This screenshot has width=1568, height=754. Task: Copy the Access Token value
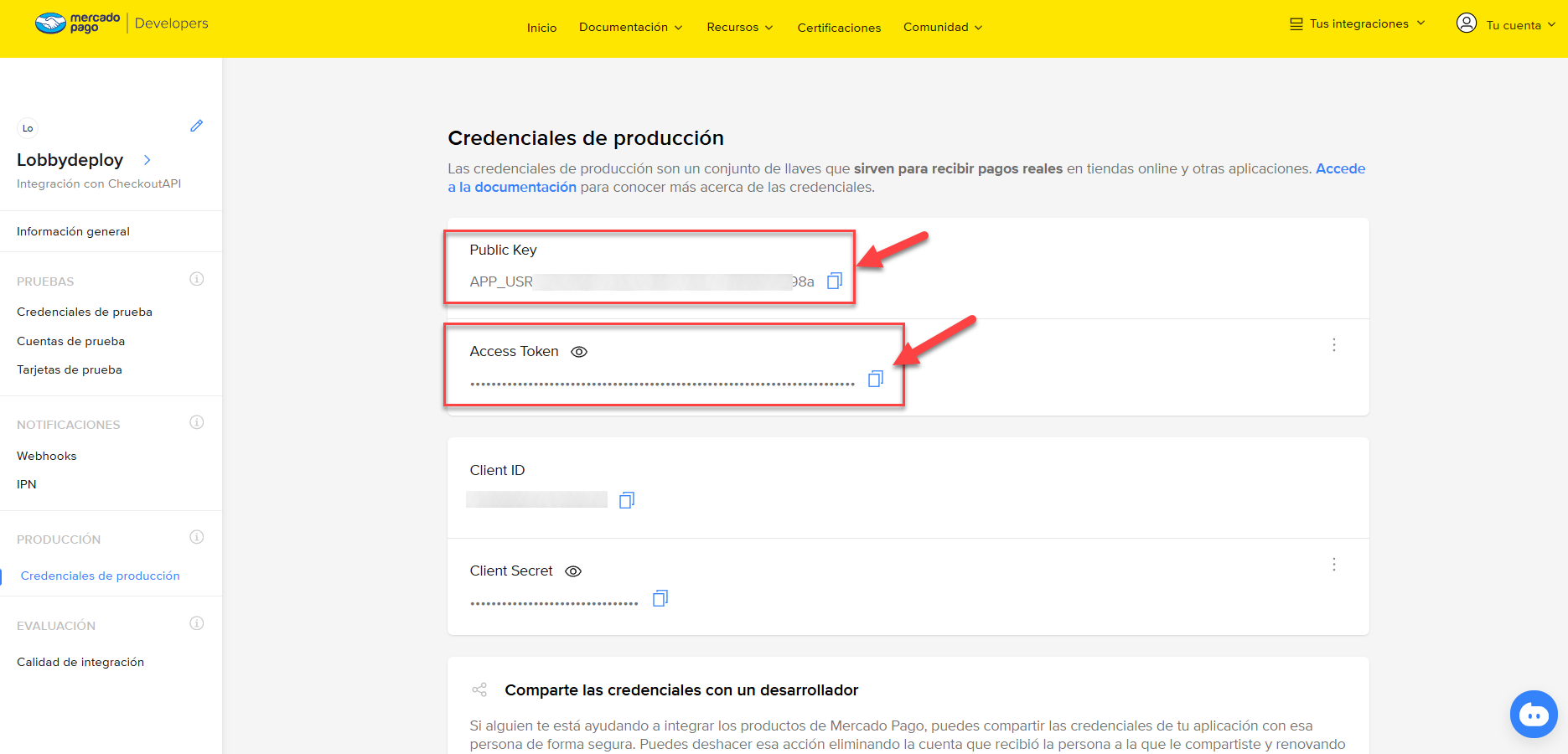pos(875,379)
